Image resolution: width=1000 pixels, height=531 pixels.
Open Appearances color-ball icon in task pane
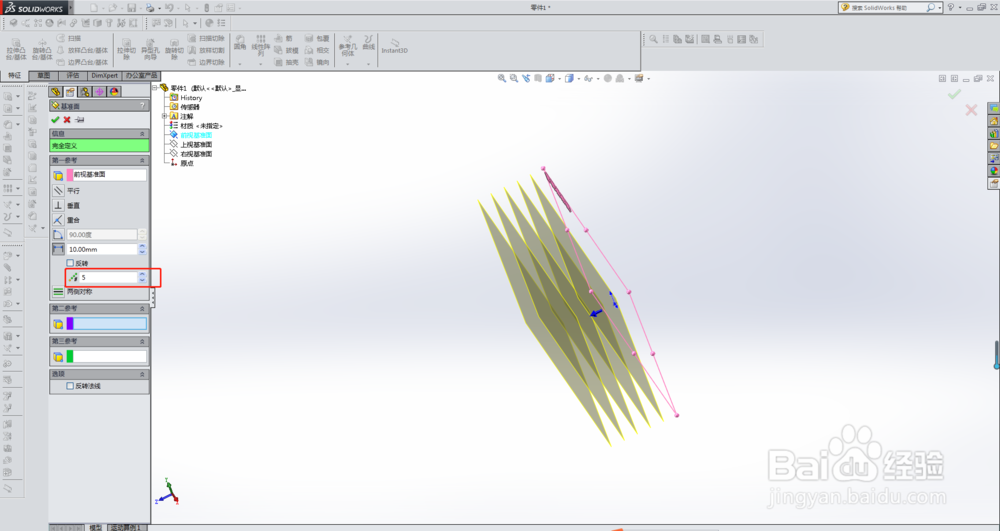(x=994, y=171)
